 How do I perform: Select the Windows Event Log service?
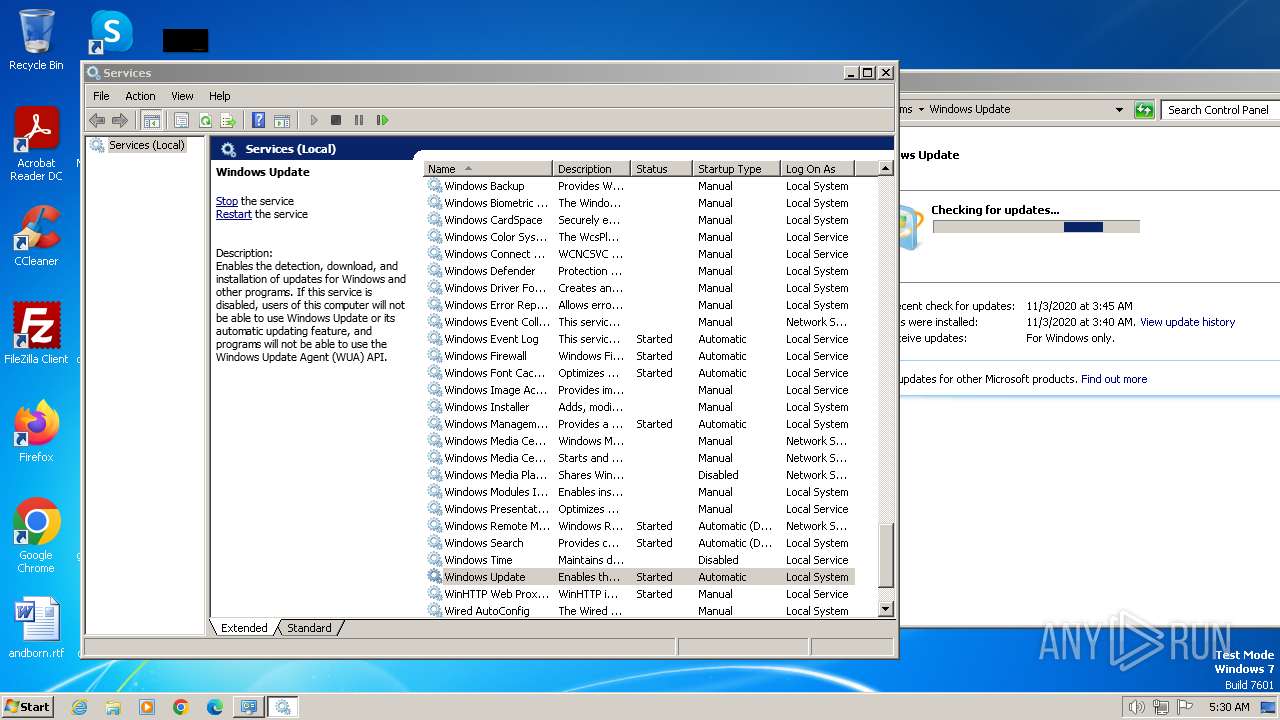[x=640, y=339]
